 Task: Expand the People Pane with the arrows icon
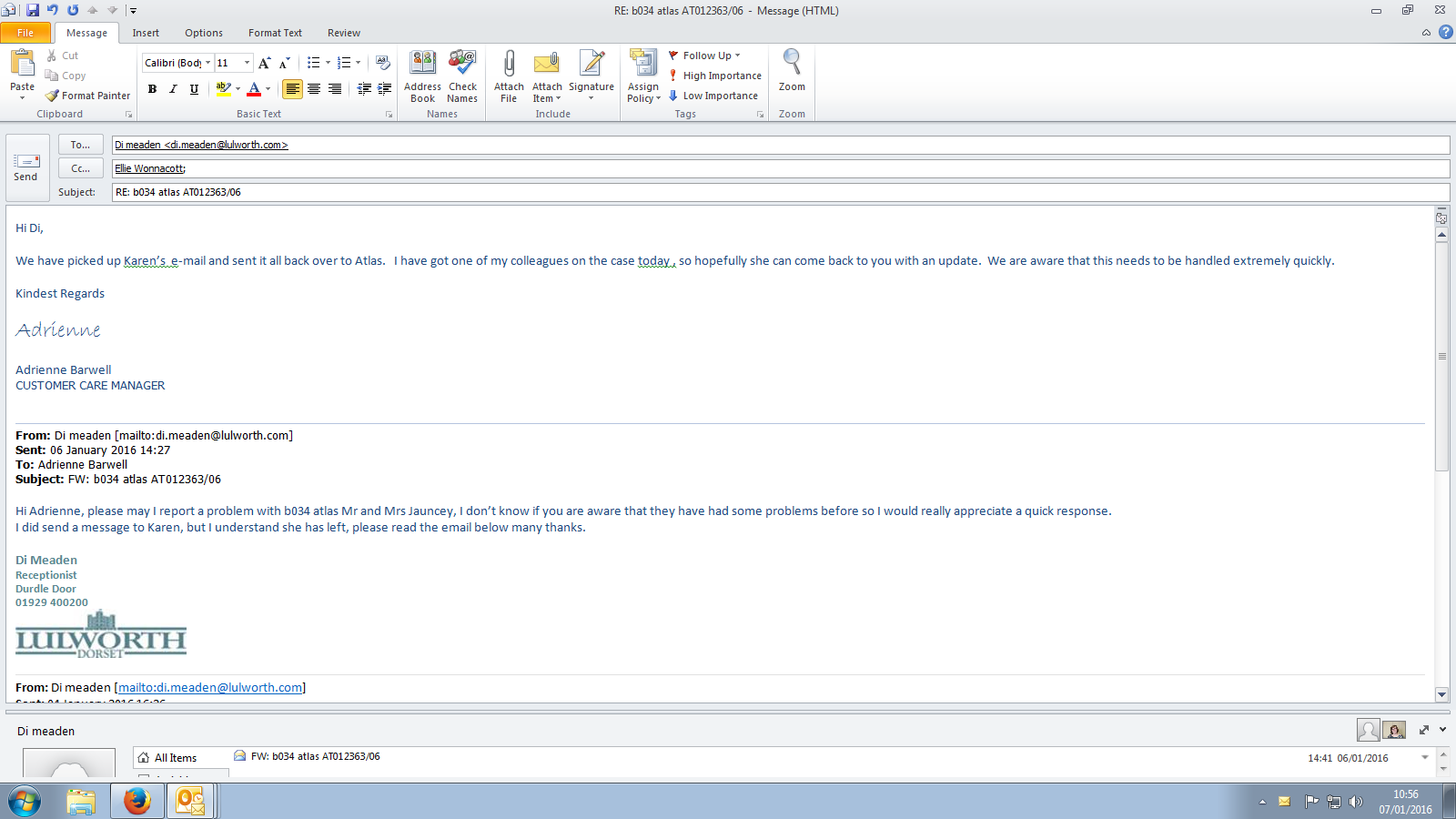(x=1424, y=730)
